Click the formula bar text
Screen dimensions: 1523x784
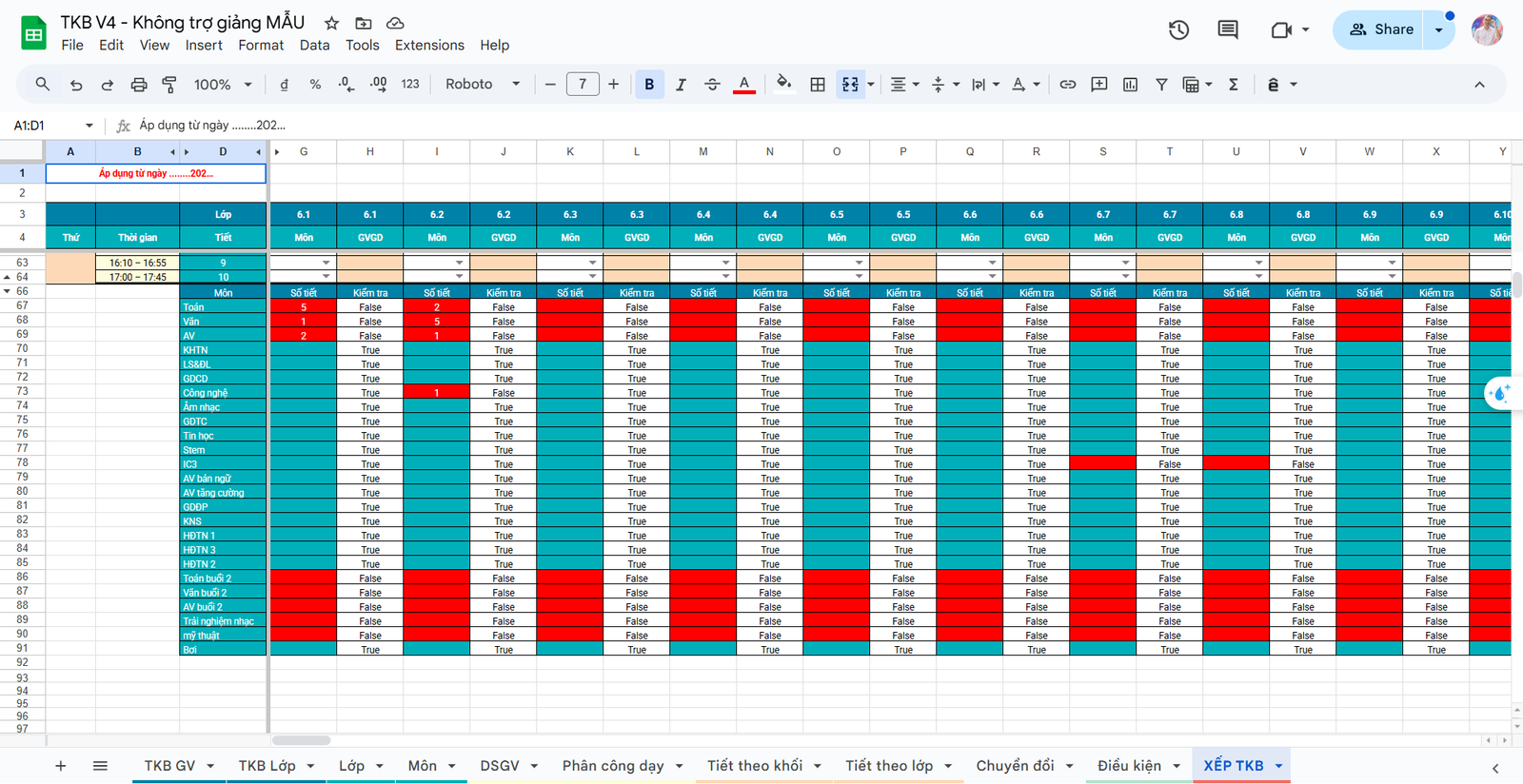[212, 126]
